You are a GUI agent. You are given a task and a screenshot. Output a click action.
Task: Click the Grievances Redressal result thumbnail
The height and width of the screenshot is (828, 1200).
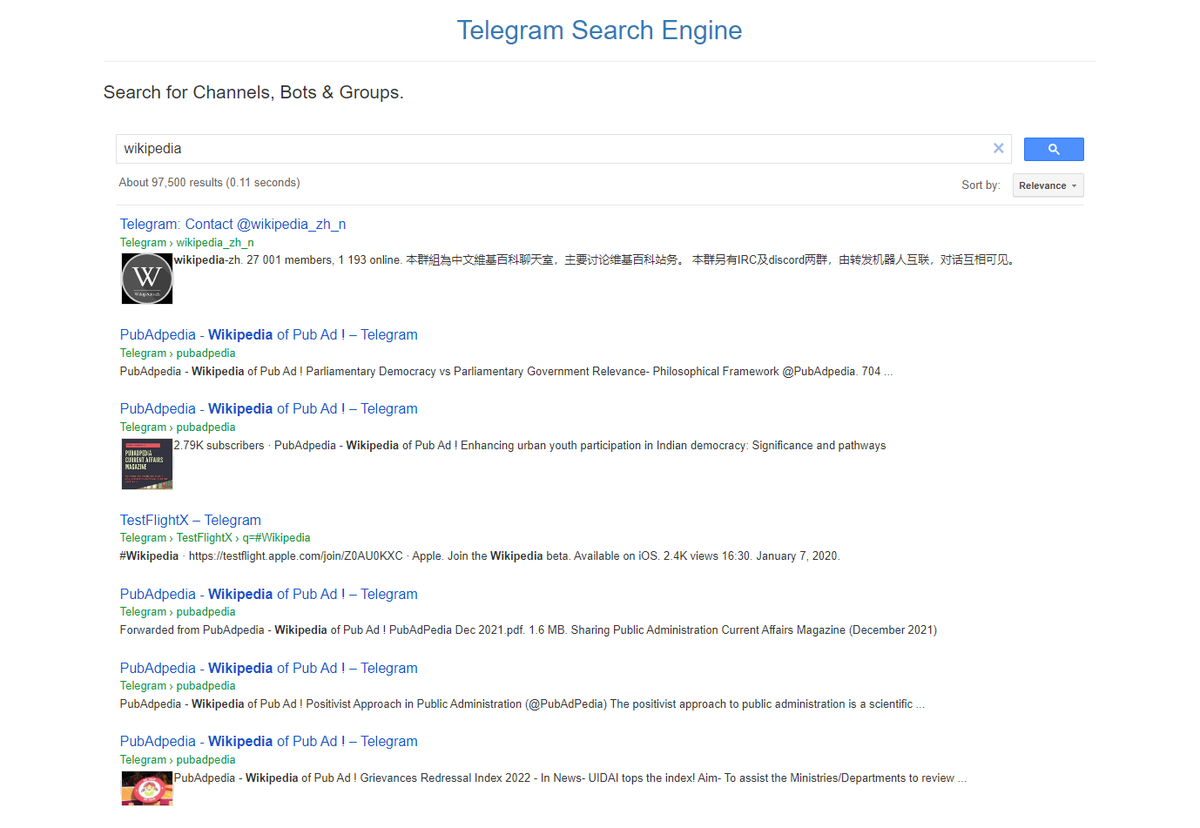[147, 788]
